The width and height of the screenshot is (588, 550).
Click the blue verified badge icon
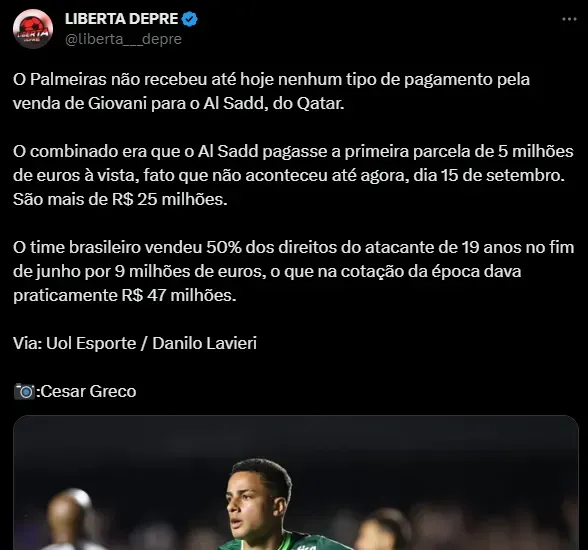point(190,19)
